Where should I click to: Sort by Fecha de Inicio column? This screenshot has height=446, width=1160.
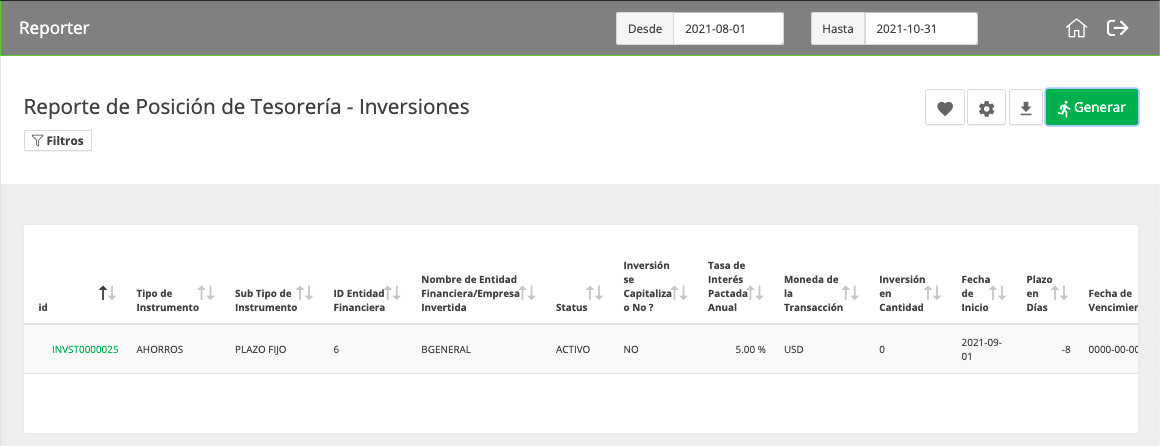tap(998, 293)
